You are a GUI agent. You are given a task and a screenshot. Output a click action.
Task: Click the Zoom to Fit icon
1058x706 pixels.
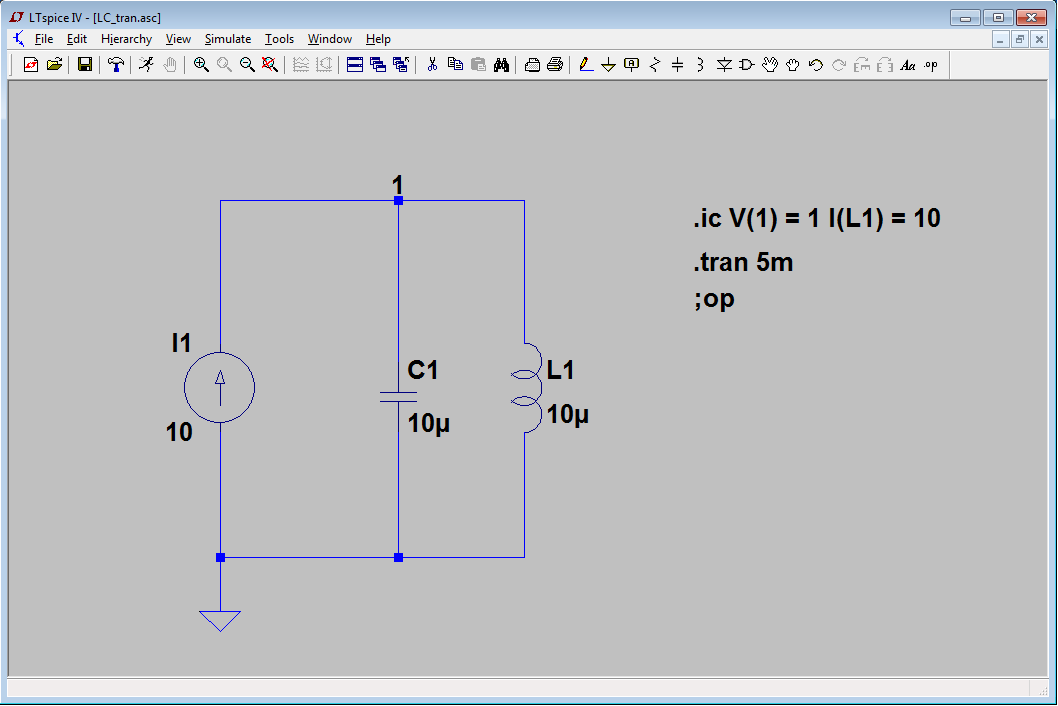[270, 65]
